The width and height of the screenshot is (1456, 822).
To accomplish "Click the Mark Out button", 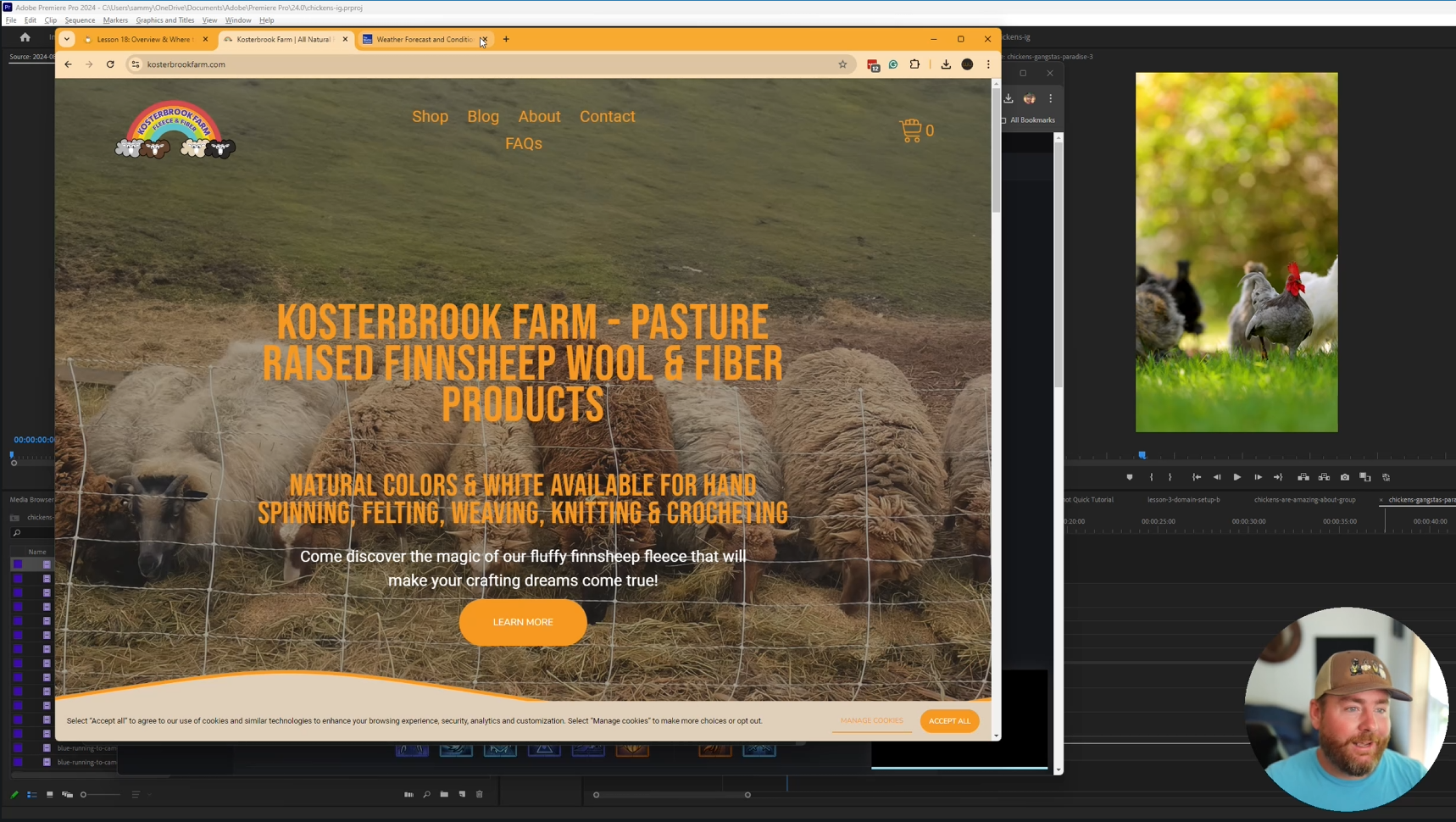I will (1170, 477).
